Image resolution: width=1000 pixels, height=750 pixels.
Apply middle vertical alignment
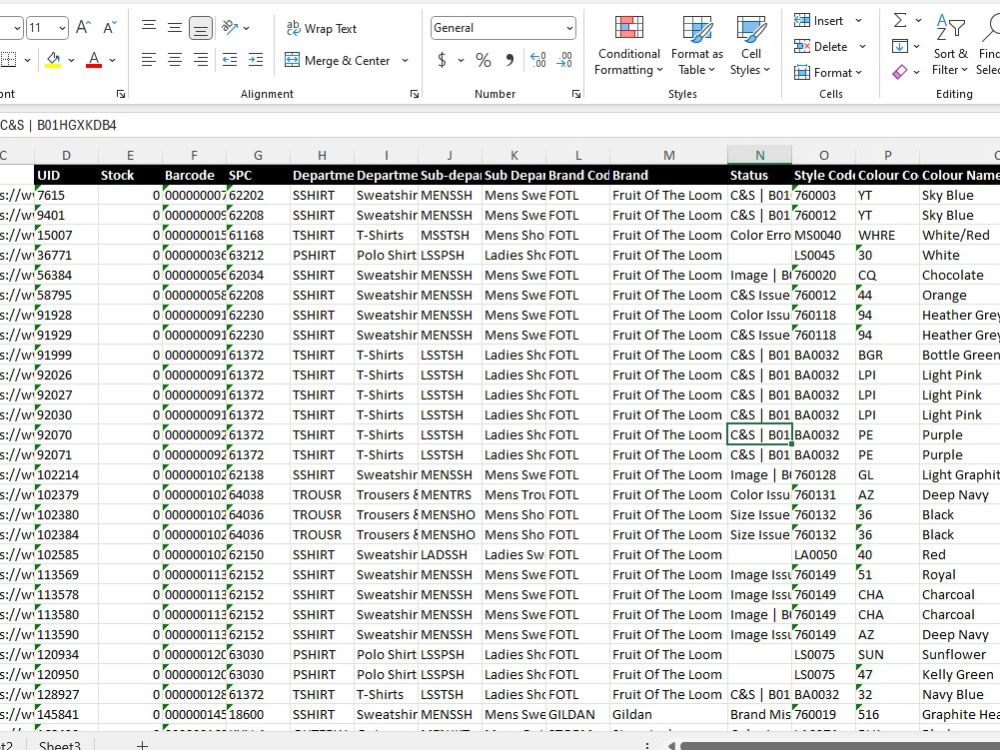coord(174,27)
